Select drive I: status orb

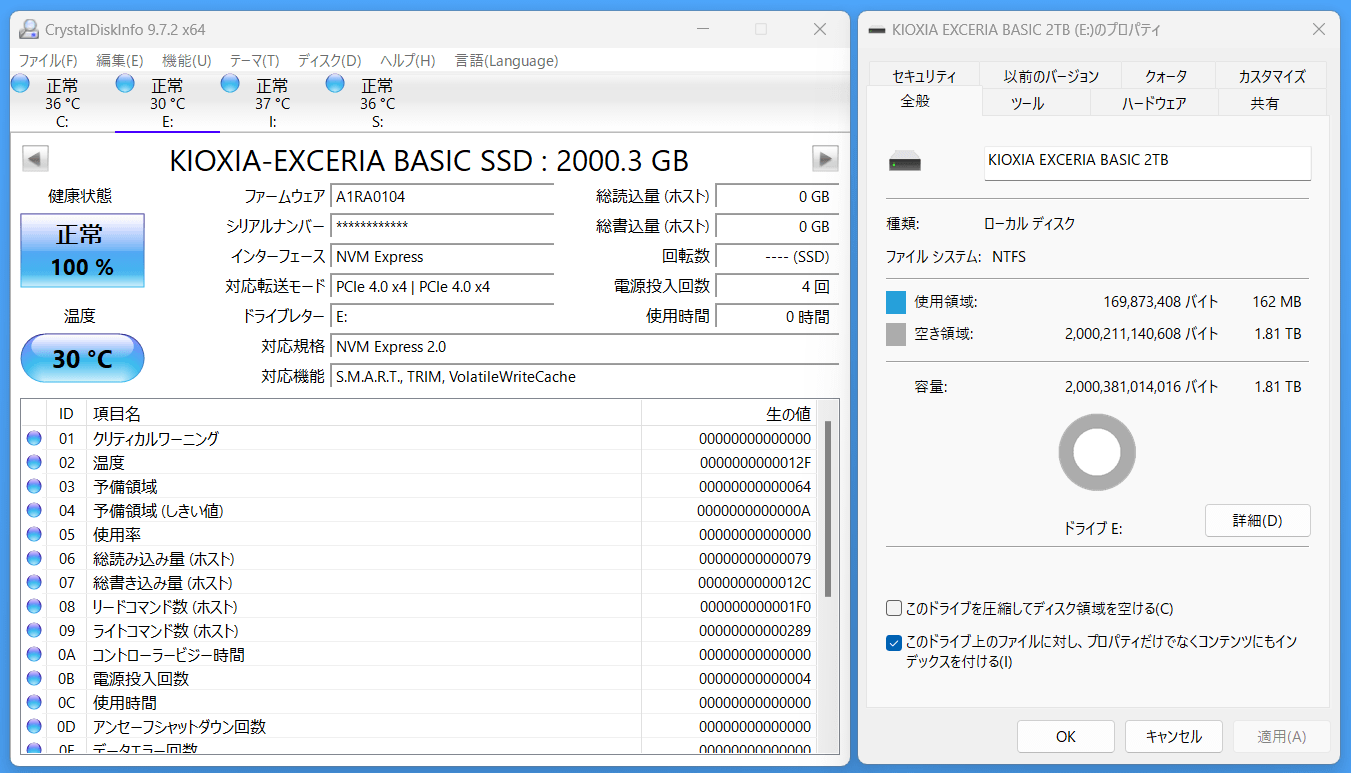point(230,84)
